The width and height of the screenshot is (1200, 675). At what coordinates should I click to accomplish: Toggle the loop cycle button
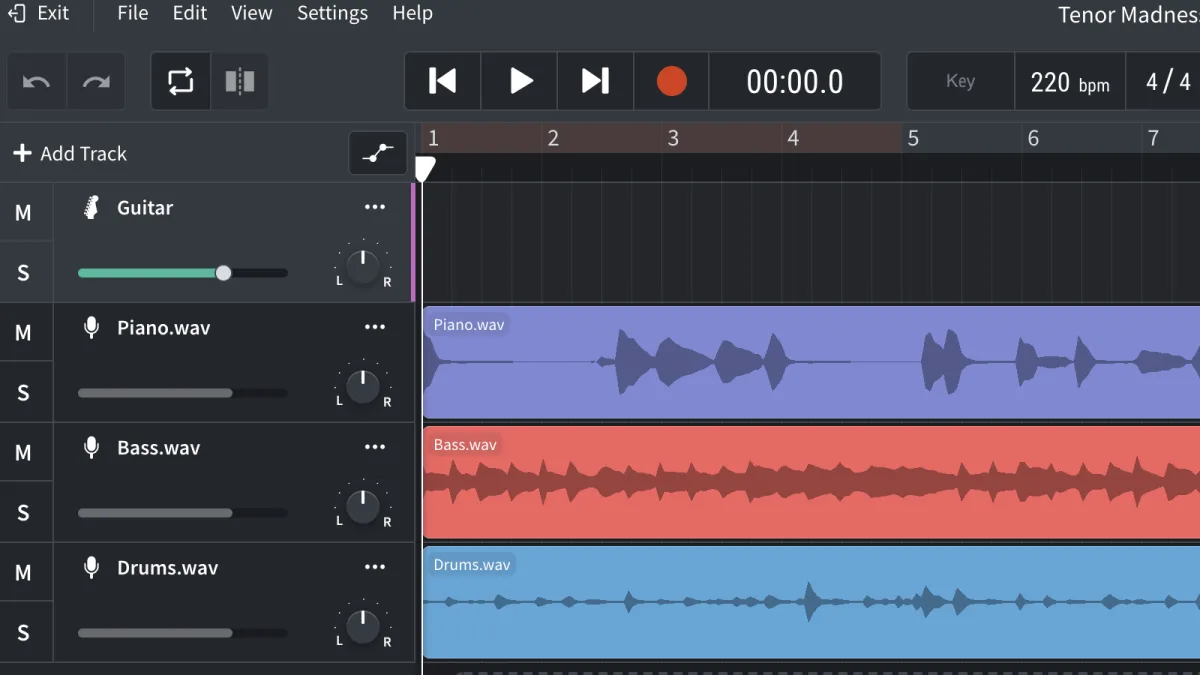pyautogui.click(x=181, y=82)
